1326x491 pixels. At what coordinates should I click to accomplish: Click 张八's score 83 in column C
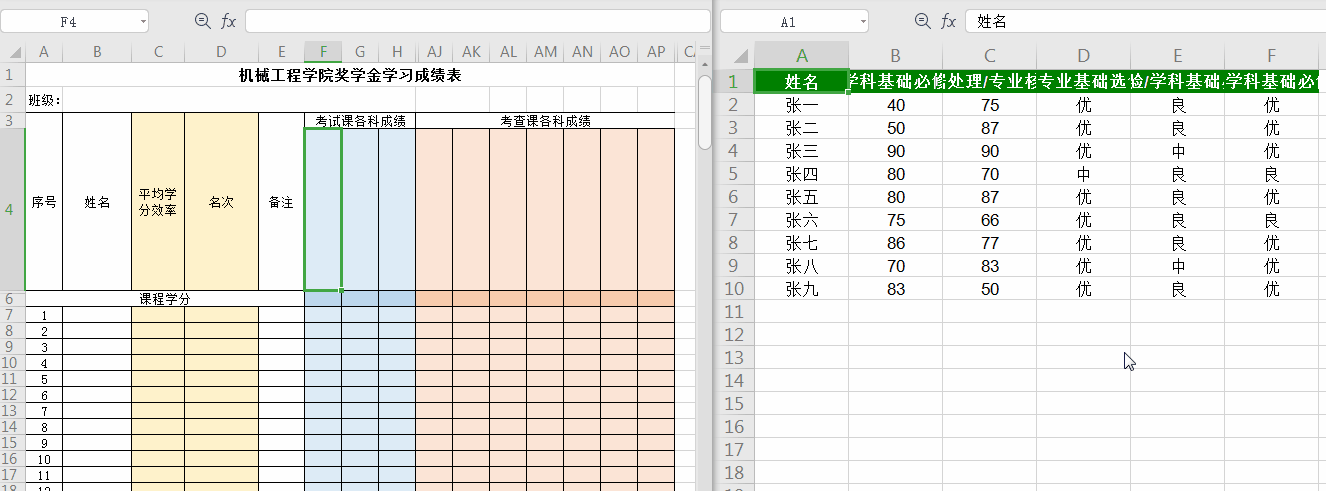[990, 266]
